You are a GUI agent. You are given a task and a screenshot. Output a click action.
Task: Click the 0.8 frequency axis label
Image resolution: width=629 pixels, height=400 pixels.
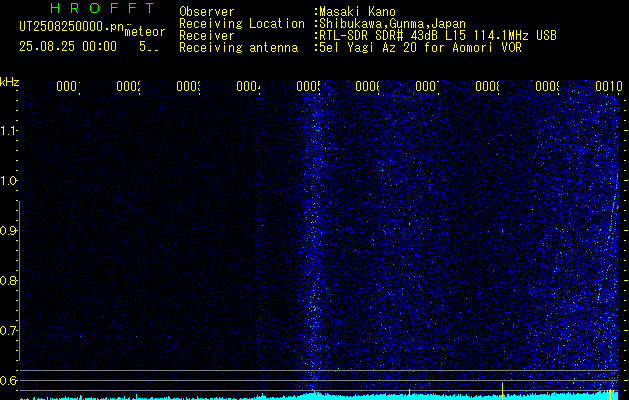(x=8, y=280)
